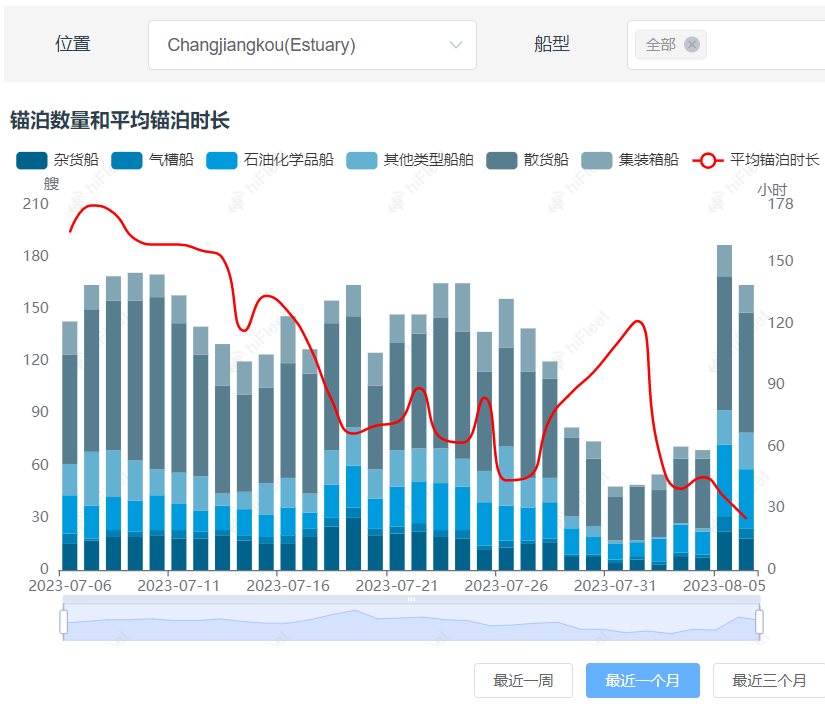Screen dimensions: 825x710
Task: Select the 最近三个月 time range button
Action: point(769,681)
